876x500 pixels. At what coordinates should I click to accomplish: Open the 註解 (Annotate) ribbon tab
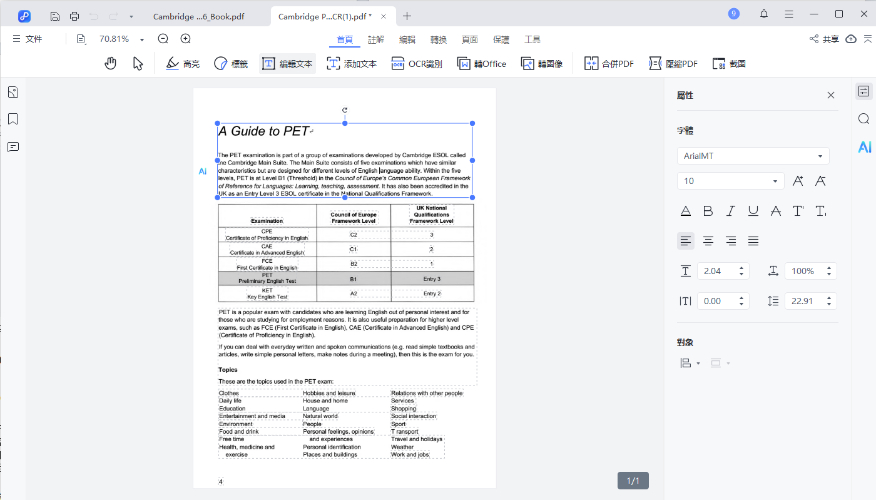pos(376,39)
